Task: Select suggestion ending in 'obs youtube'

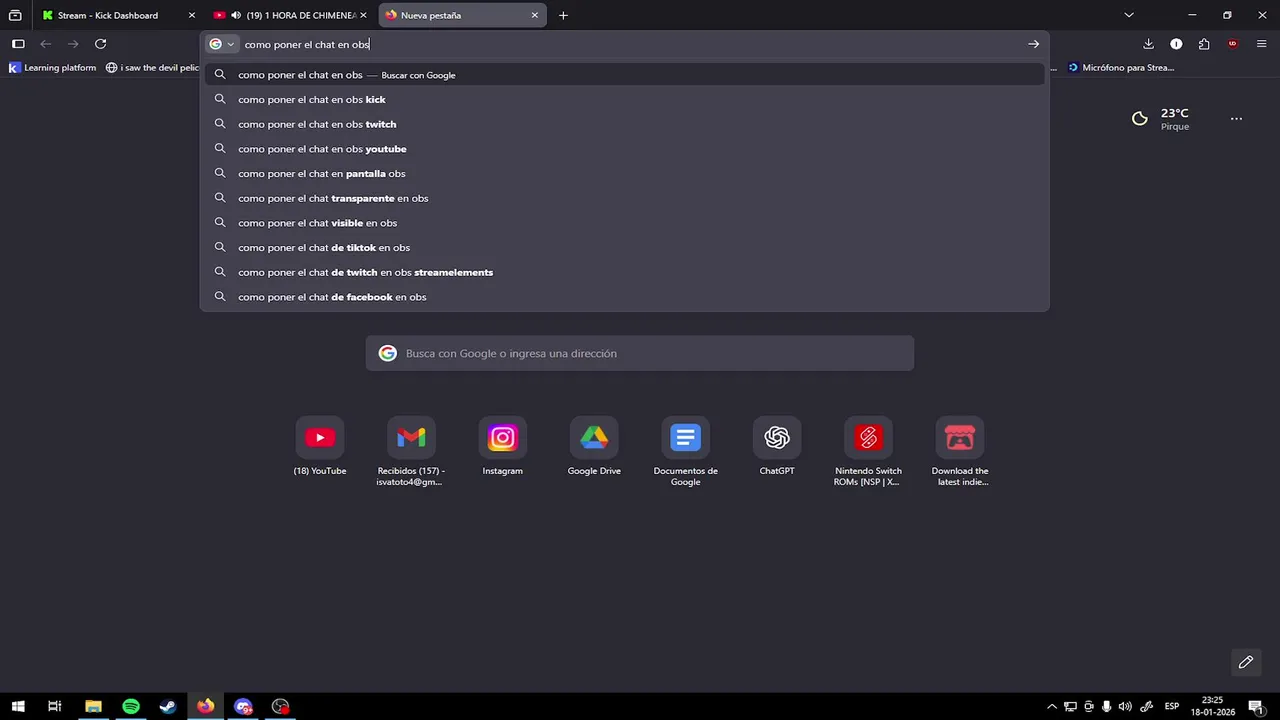Action: (625, 149)
